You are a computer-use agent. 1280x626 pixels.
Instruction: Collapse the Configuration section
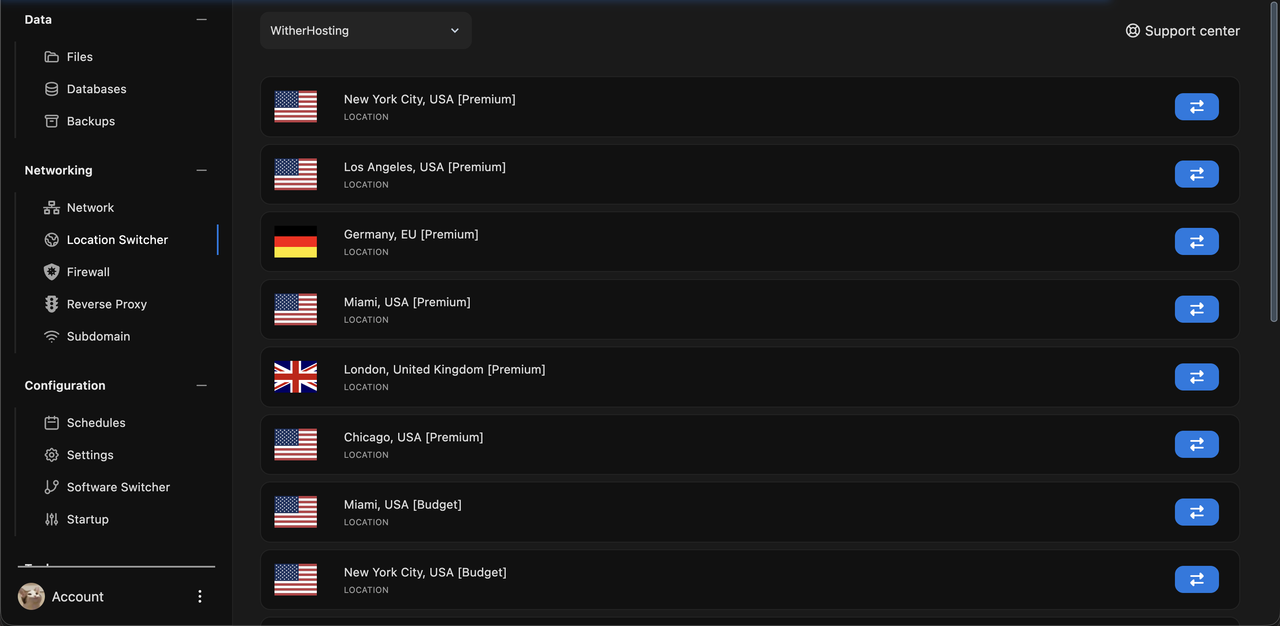pyautogui.click(x=202, y=386)
